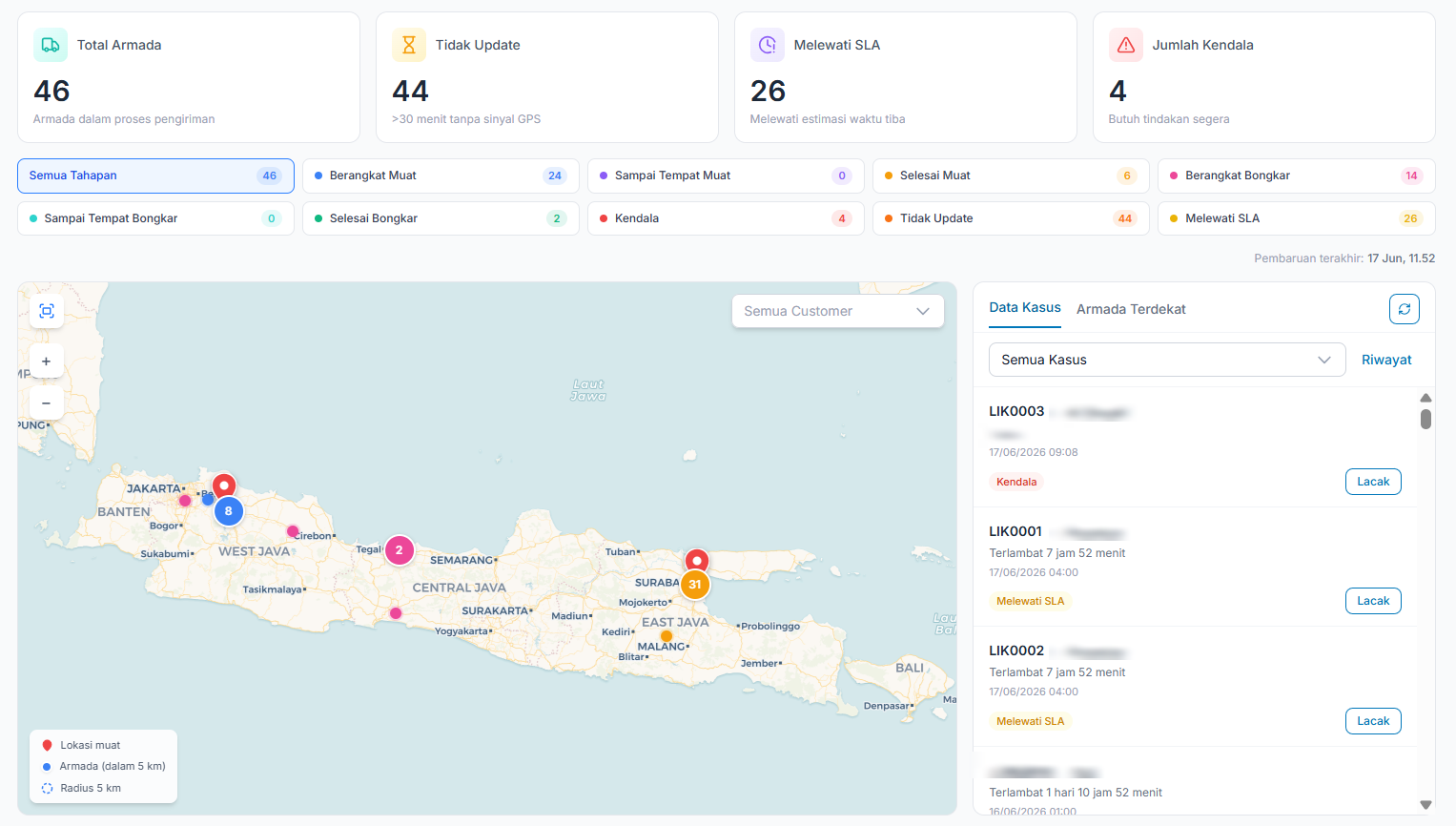1456x826 pixels.
Task: Zoom out the map with minus button
Action: (47, 403)
